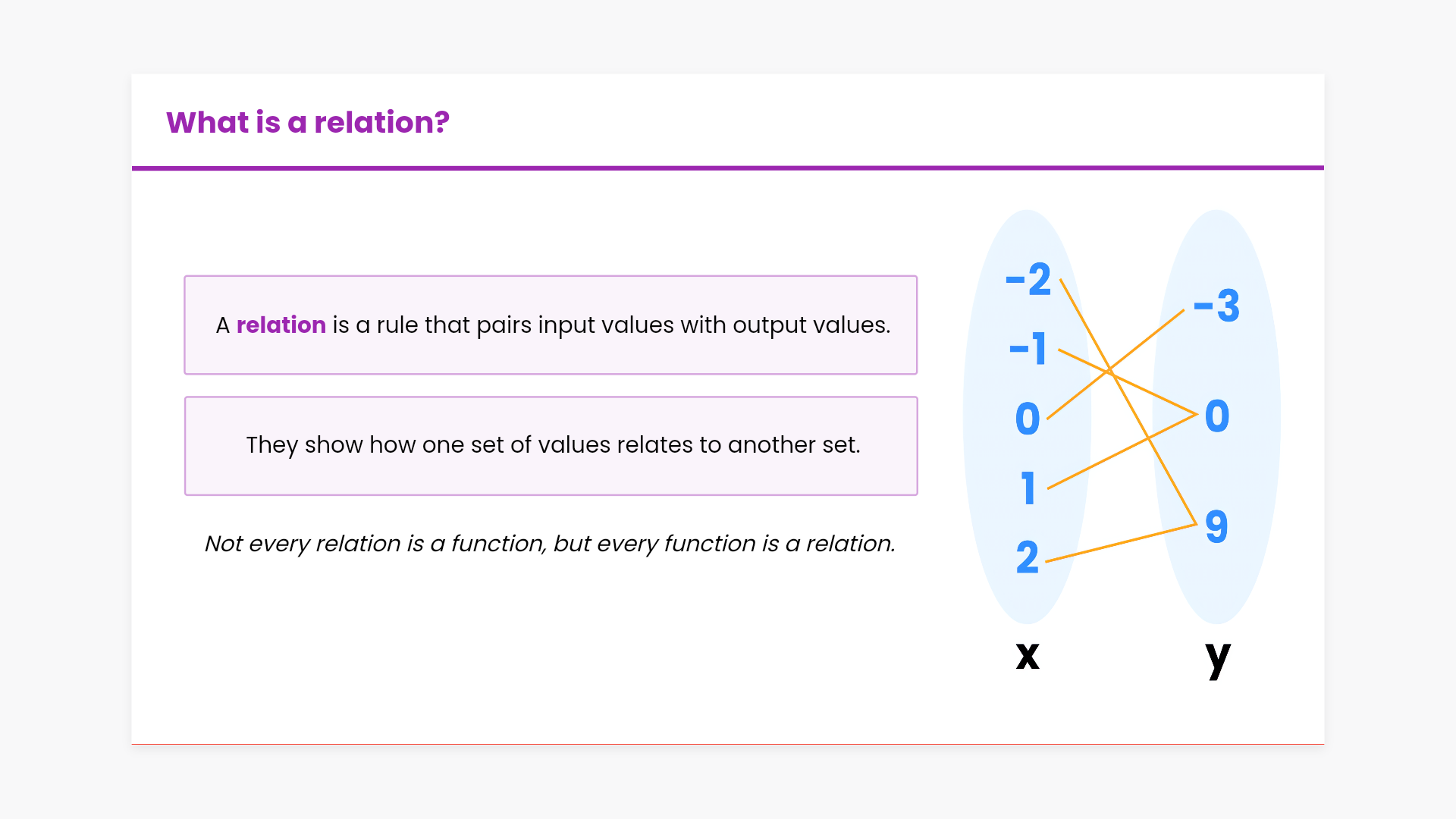Screen dimensions: 1456x819
Task: Click the 2 in the x oval
Action: [1028, 557]
